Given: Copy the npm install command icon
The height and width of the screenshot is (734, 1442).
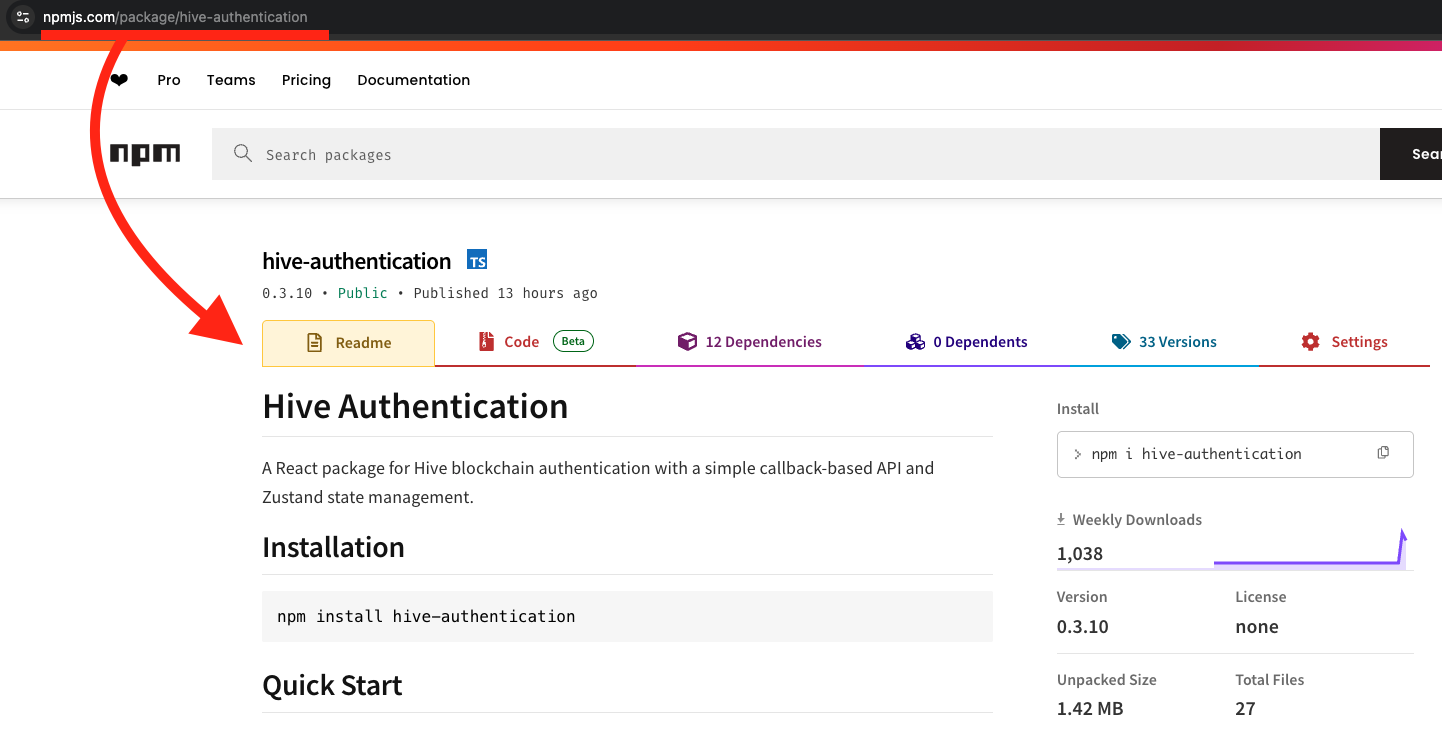Looking at the screenshot, I should pyautogui.click(x=1383, y=452).
